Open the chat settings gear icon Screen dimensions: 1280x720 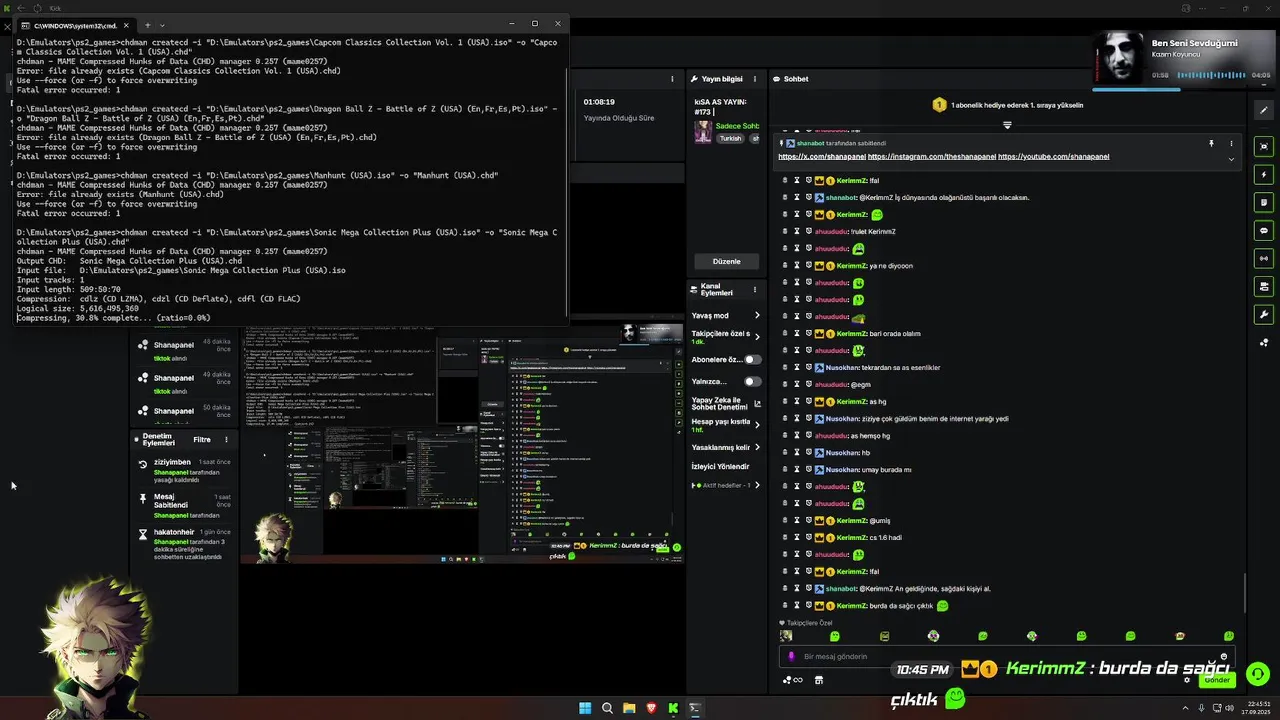click(1187, 680)
